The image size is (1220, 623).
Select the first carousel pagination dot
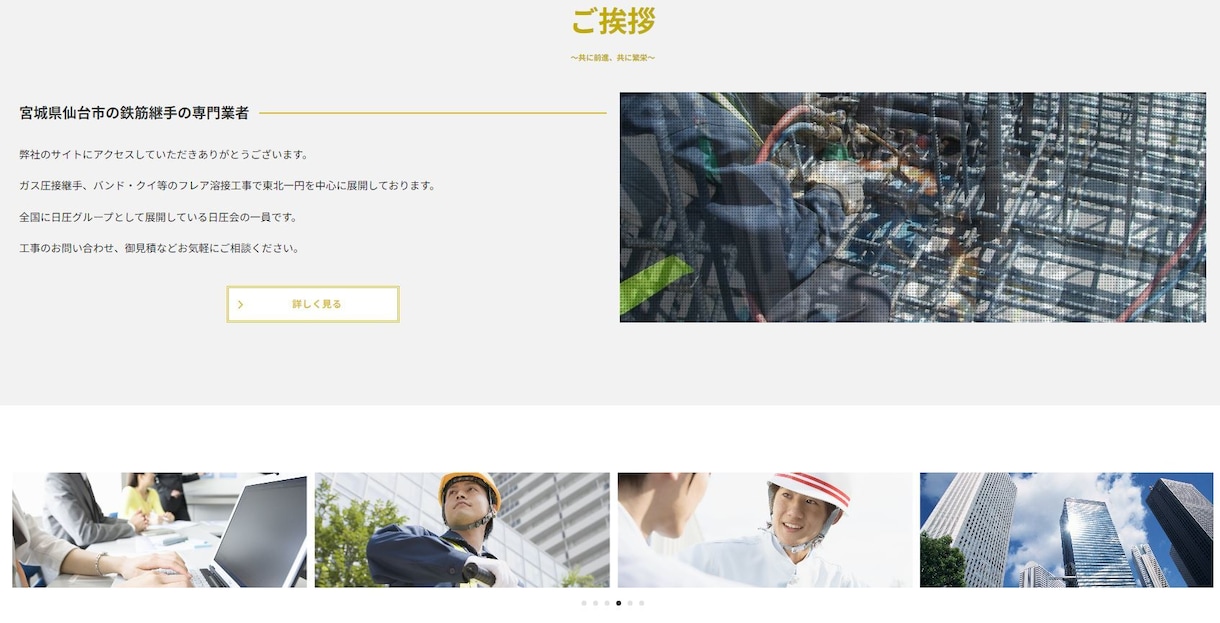pyautogui.click(x=584, y=603)
